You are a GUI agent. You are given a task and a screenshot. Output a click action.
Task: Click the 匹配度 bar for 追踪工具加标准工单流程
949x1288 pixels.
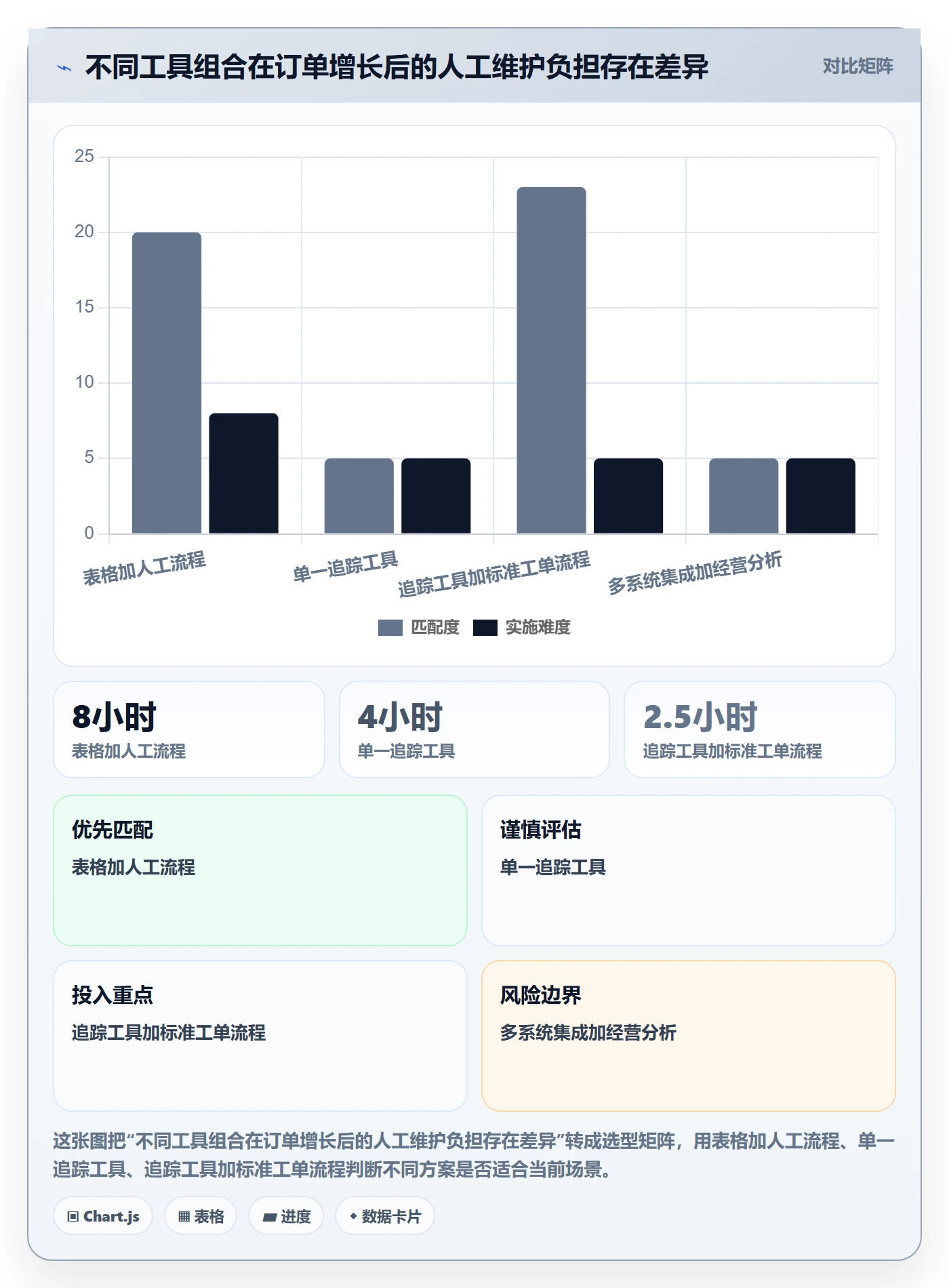coord(551,360)
